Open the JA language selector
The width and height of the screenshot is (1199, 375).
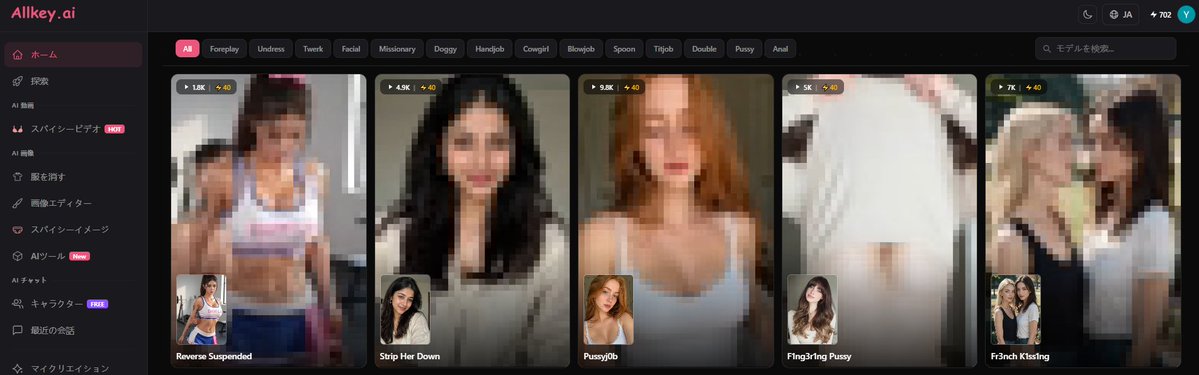(1120, 15)
